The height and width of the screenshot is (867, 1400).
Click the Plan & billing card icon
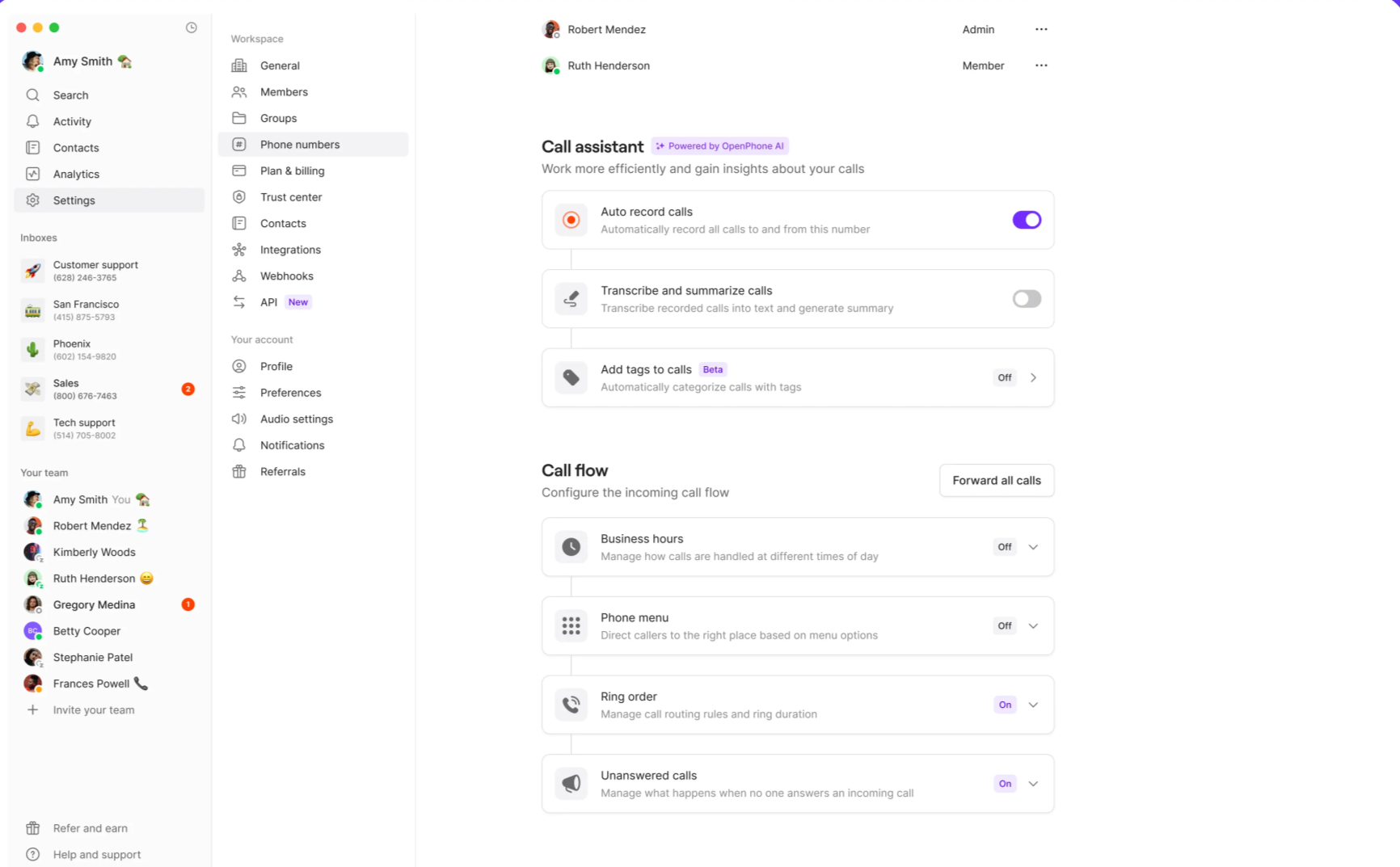click(239, 170)
